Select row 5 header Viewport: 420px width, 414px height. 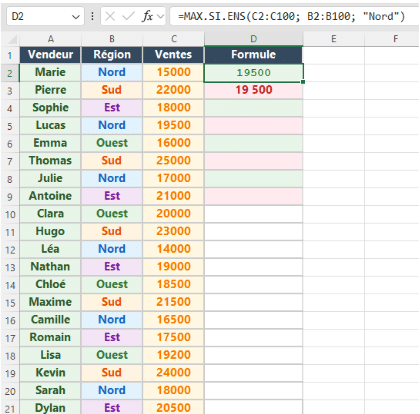[10, 126]
